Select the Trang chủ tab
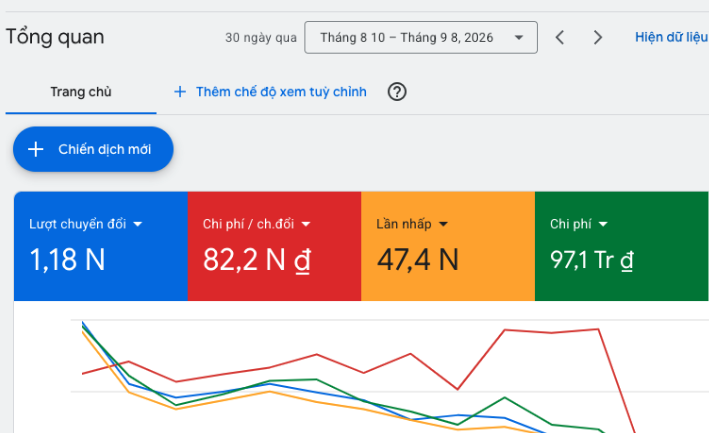Screen dimensions: 709x433 [81, 92]
